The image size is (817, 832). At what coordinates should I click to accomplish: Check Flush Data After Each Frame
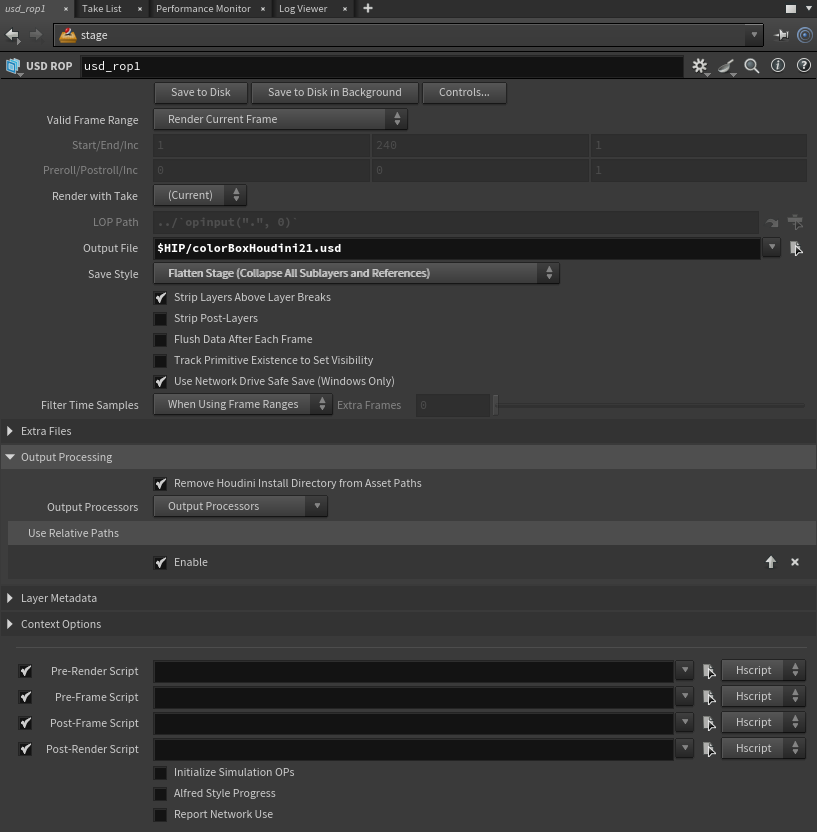161,339
